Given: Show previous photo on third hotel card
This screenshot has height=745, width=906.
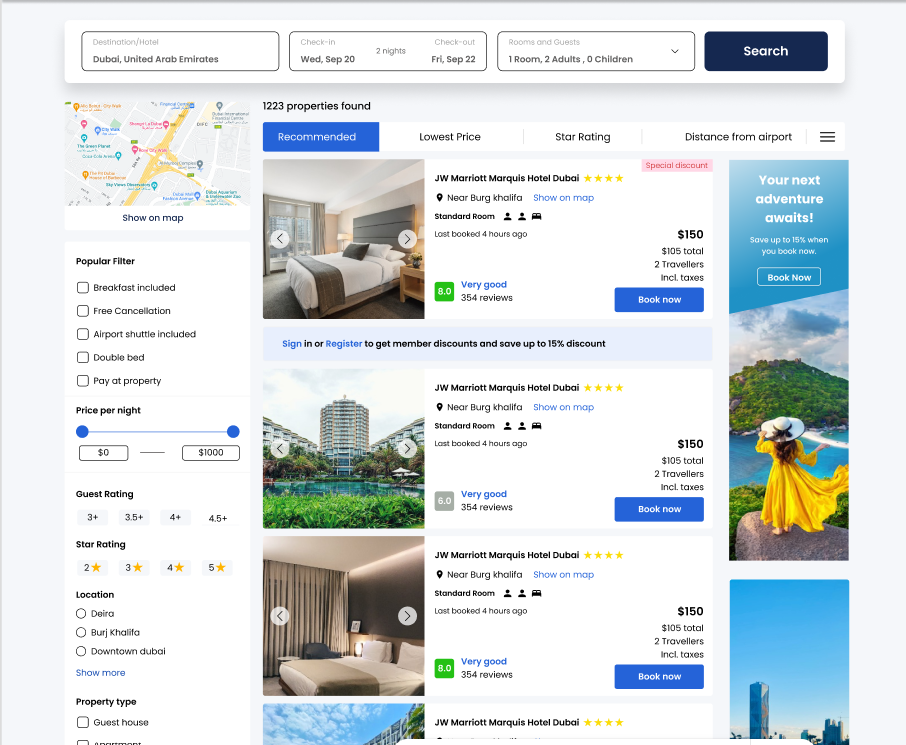Looking at the screenshot, I should tap(280, 616).
